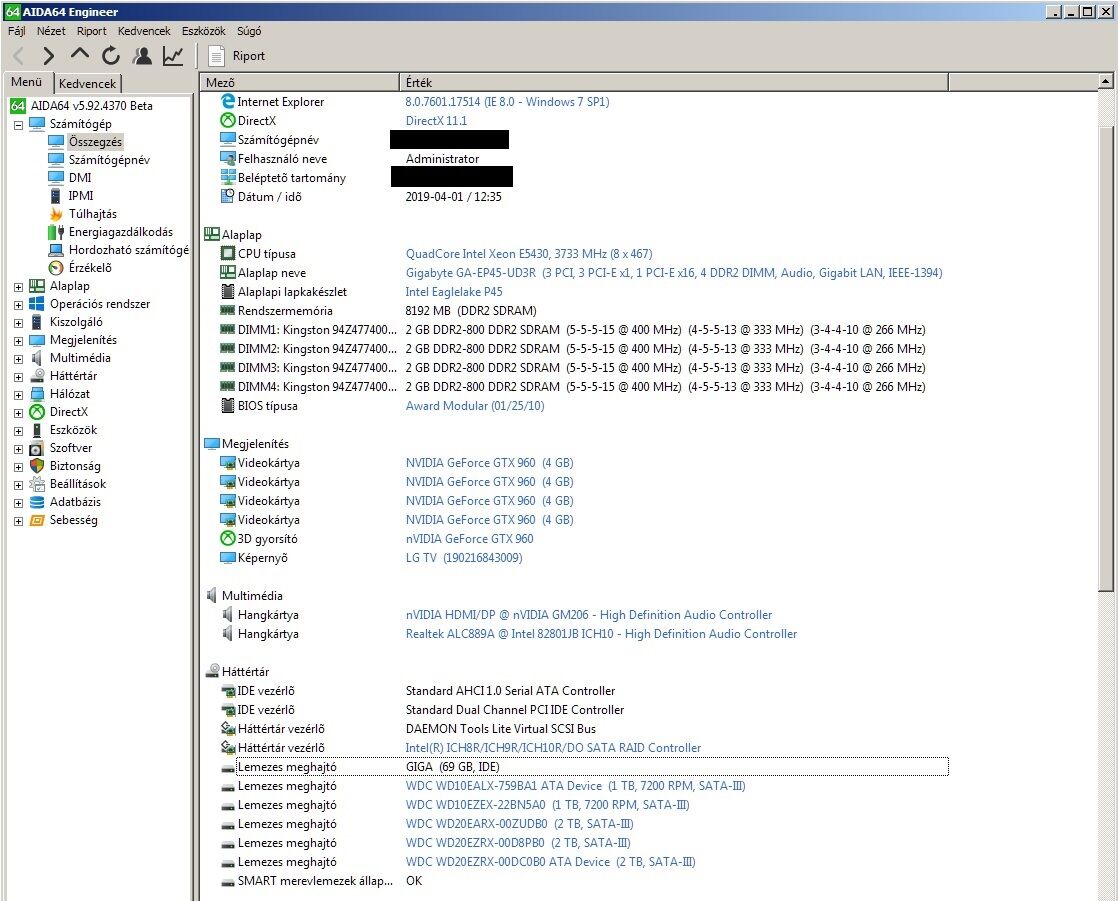Screen dimensions: 1118x901
Task: Open the Súgó menu
Action: tap(249, 31)
